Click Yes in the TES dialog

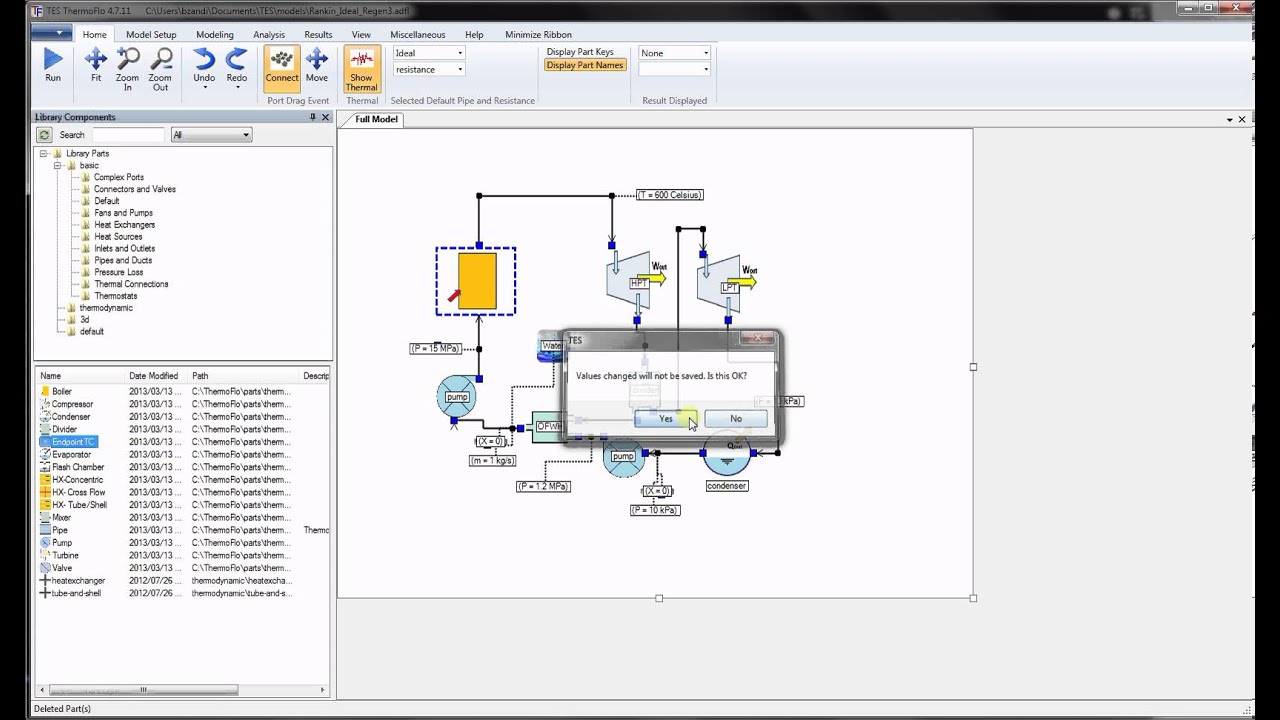[x=666, y=419]
